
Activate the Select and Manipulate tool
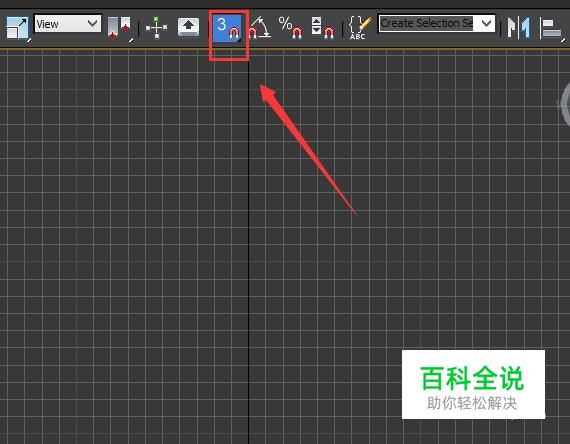(x=156, y=28)
